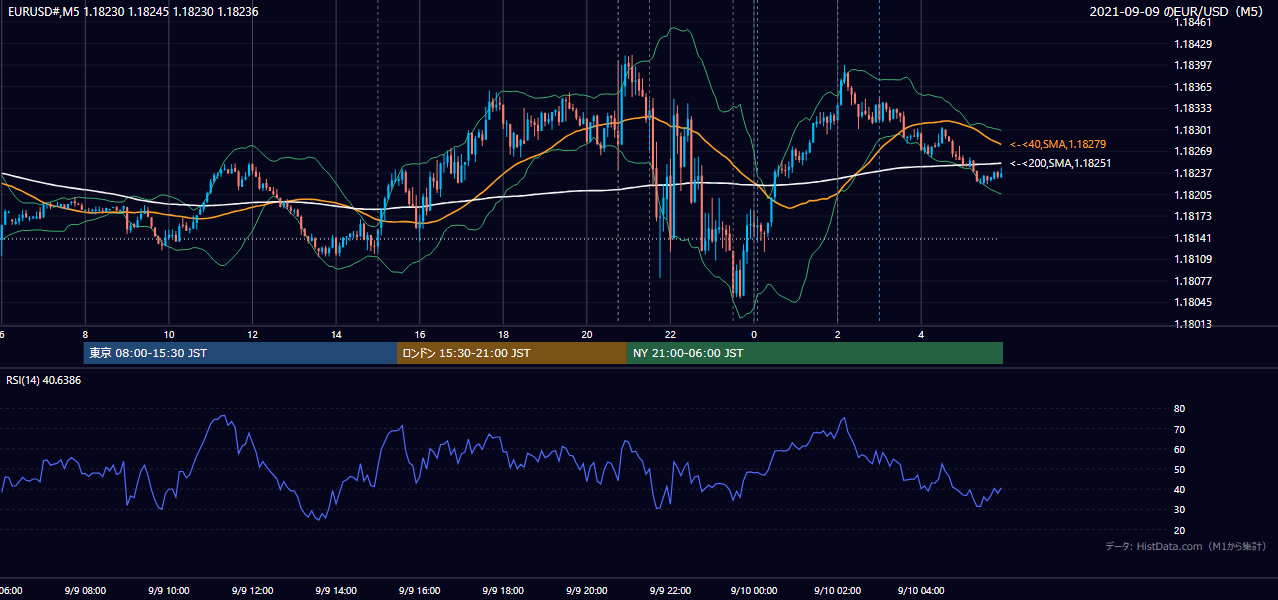The width and height of the screenshot is (1278, 600).
Task: Click price axis value 1.18397
Action: click(x=1194, y=65)
